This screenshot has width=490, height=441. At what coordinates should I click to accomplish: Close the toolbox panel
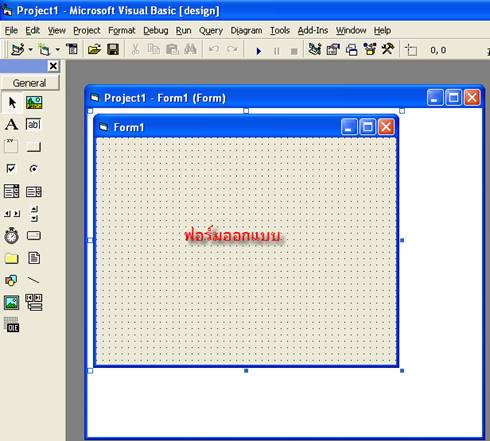click(x=53, y=66)
